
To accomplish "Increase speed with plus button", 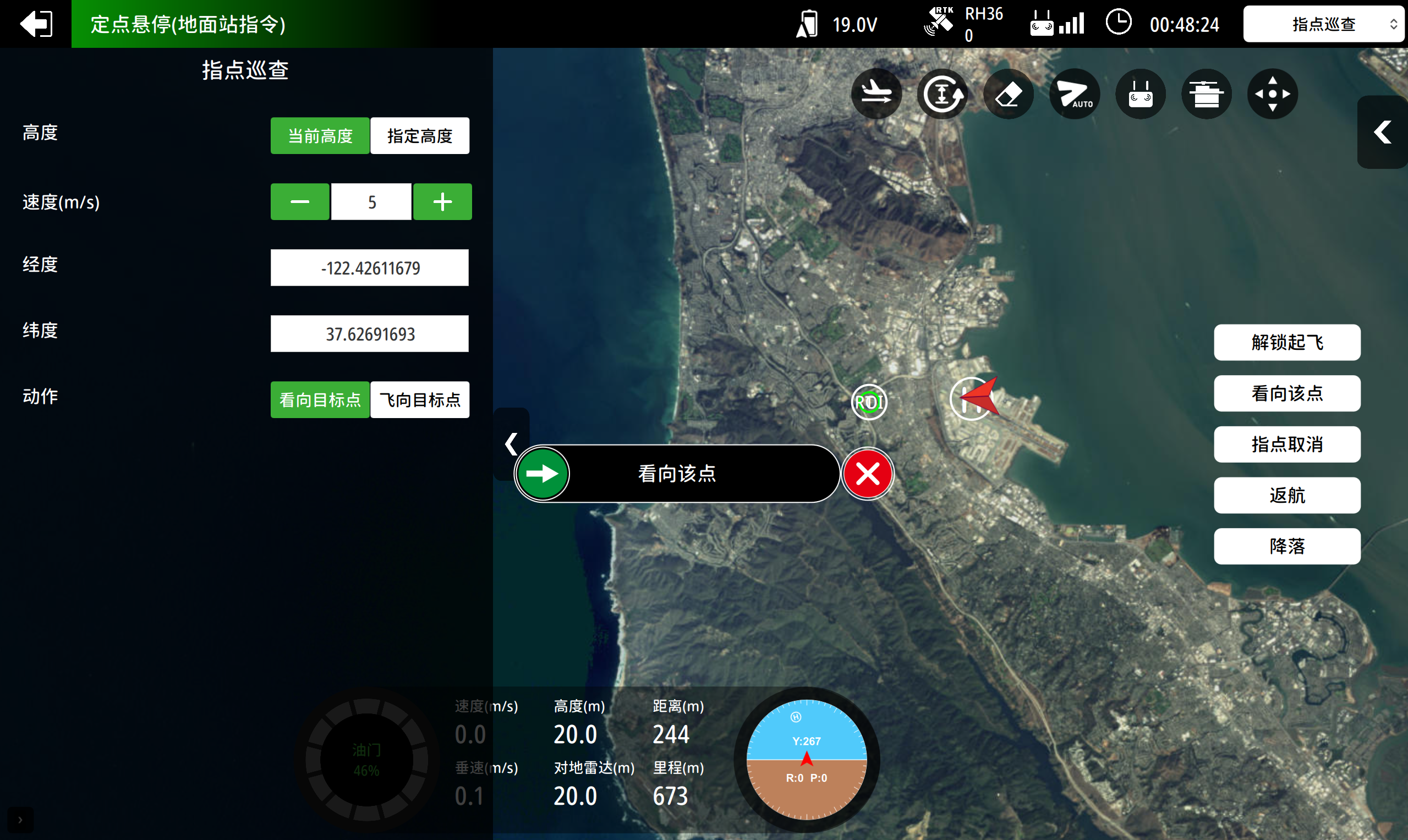I will tap(442, 201).
